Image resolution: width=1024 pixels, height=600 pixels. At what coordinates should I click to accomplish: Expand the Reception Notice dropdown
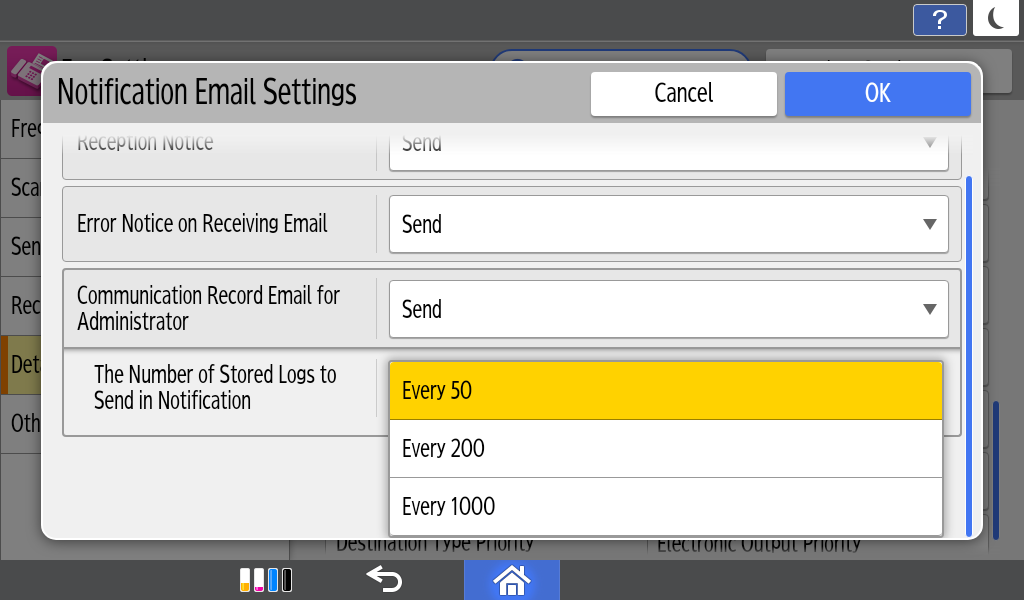click(668, 146)
